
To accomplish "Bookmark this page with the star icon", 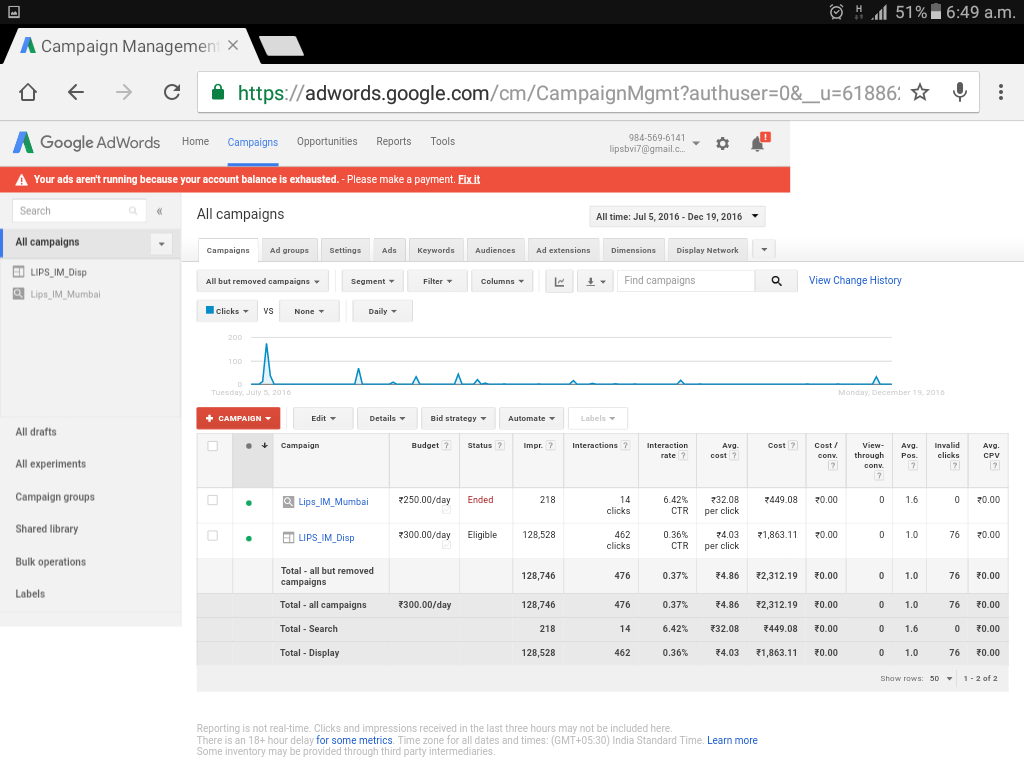I will [920, 92].
